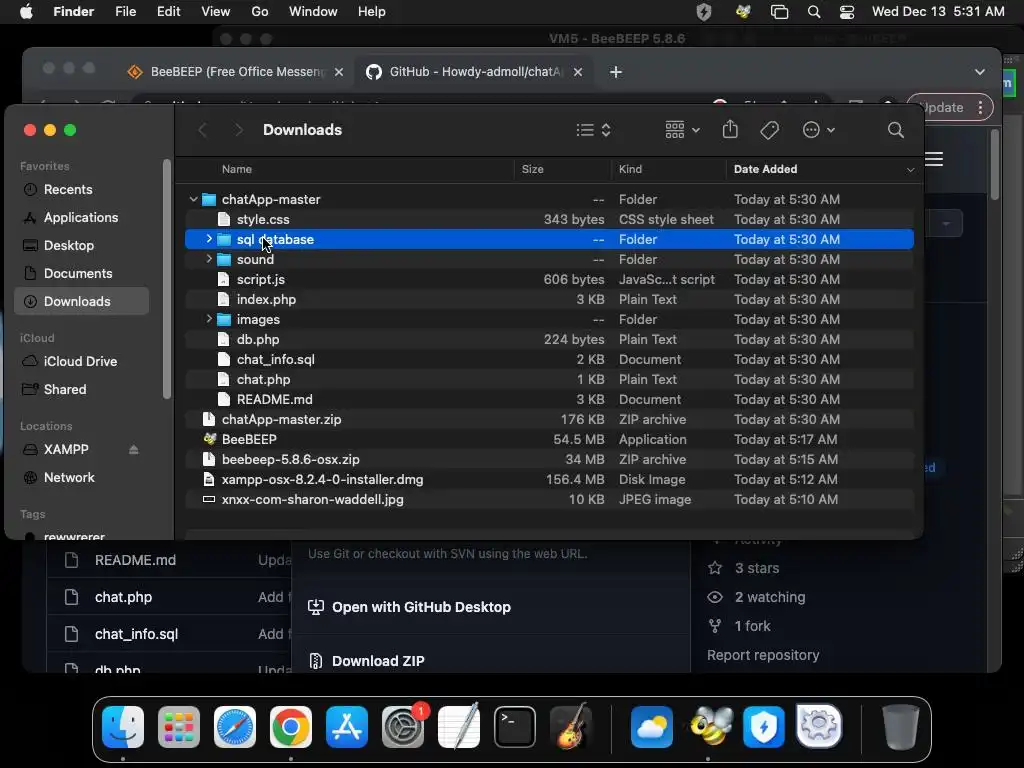Switch to the GitHub chatApp tab
Image resolution: width=1024 pixels, height=768 pixels.
click(x=473, y=72)
